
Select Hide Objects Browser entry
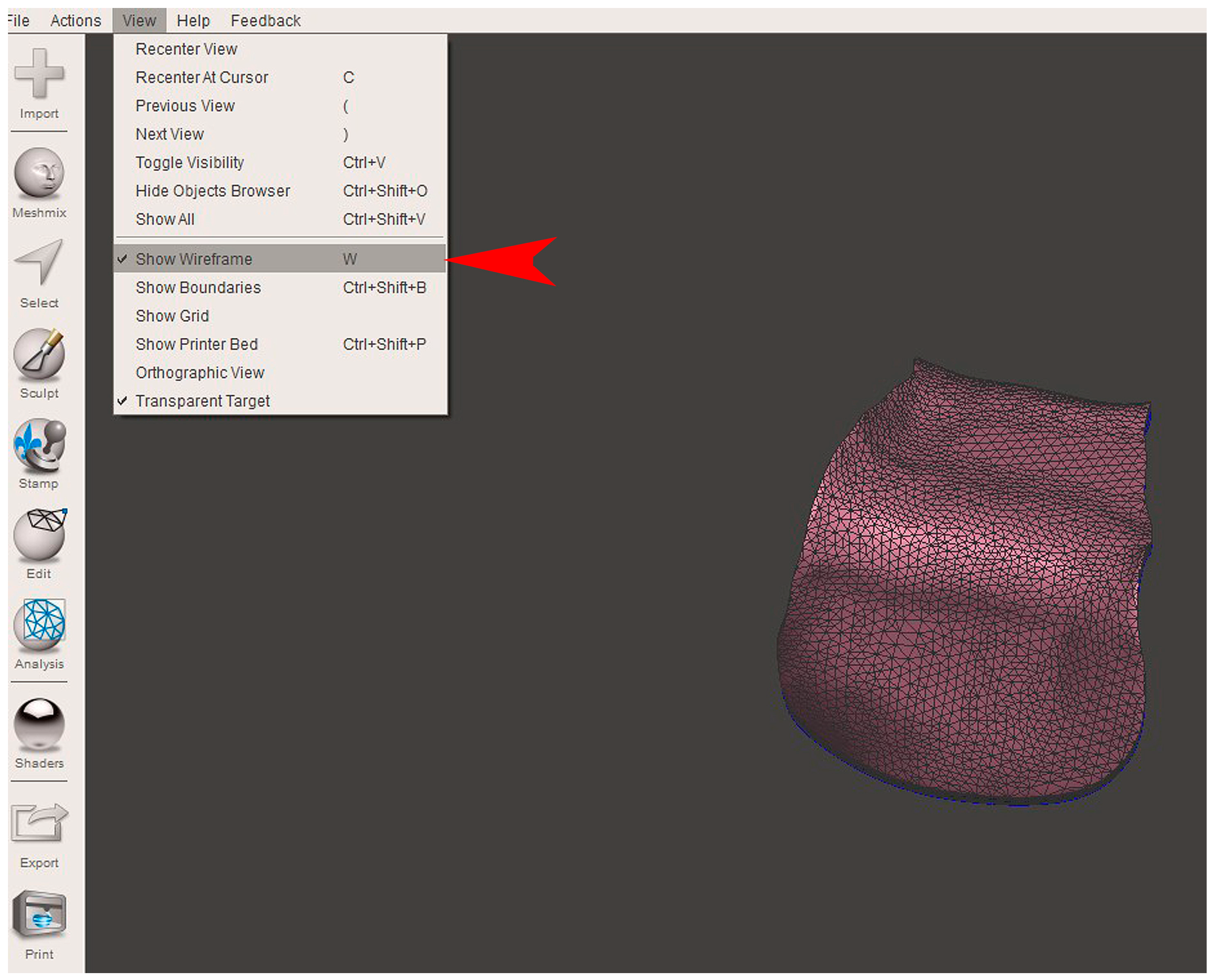click(x=212, y=191)
